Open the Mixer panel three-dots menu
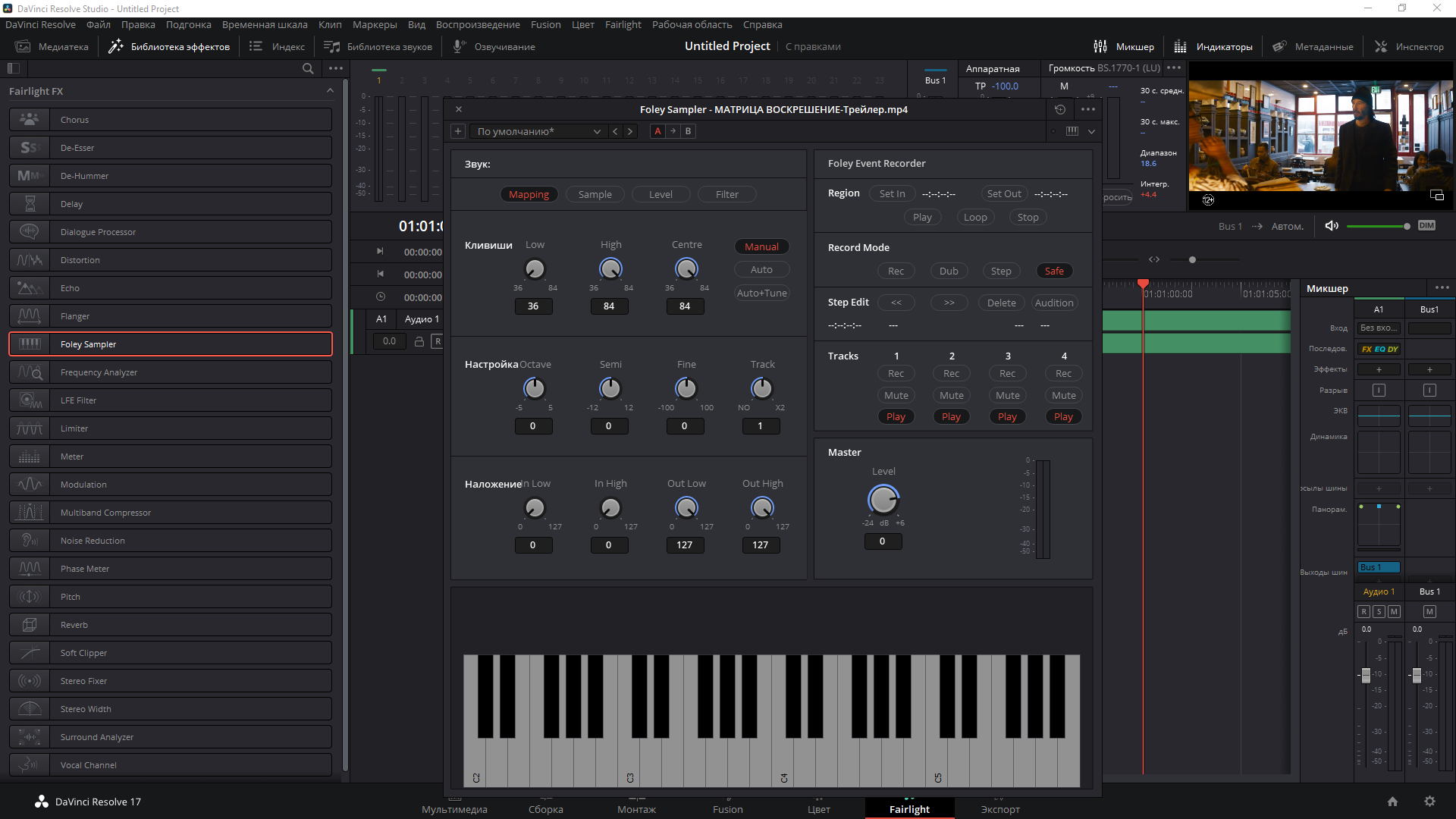 click(x=1442, y=288)
